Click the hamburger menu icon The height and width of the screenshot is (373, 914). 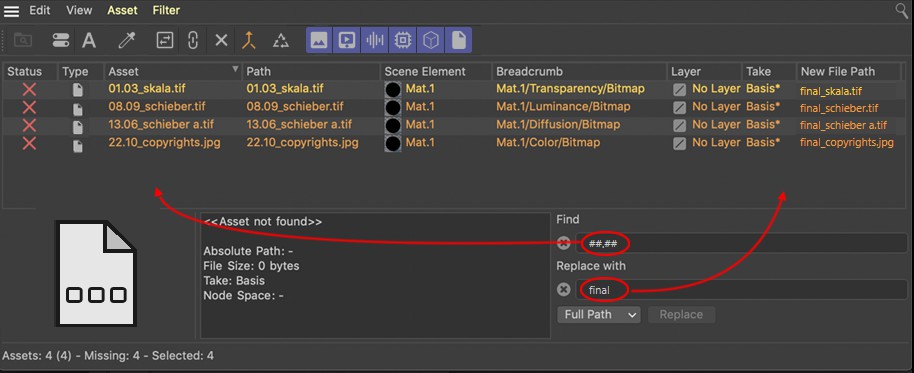(x=11, y=10)
